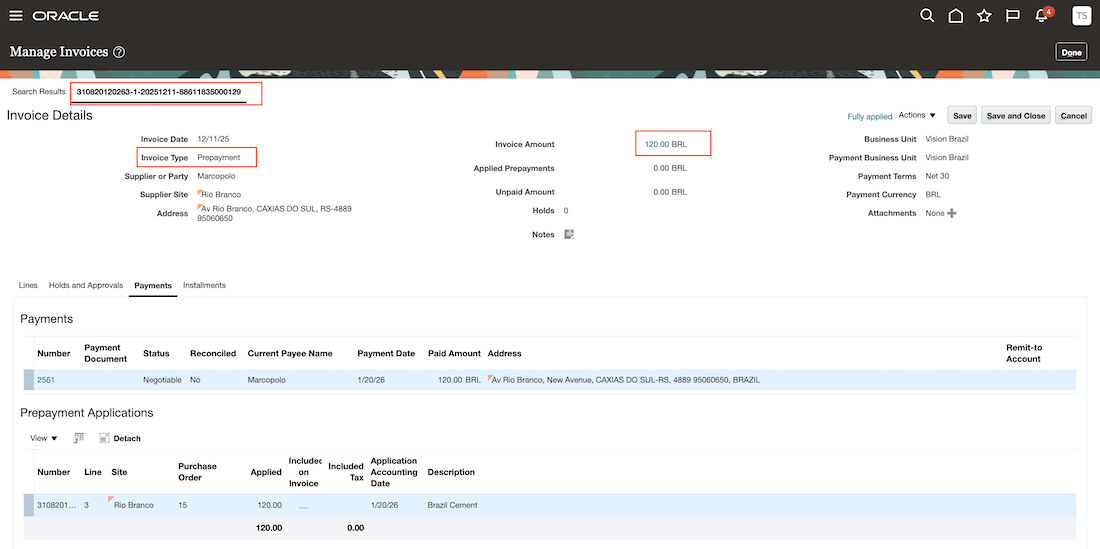Screen dimensions: 1100x549
Task: Click the Reconciled column header
Action: click(x=213, y=353)
